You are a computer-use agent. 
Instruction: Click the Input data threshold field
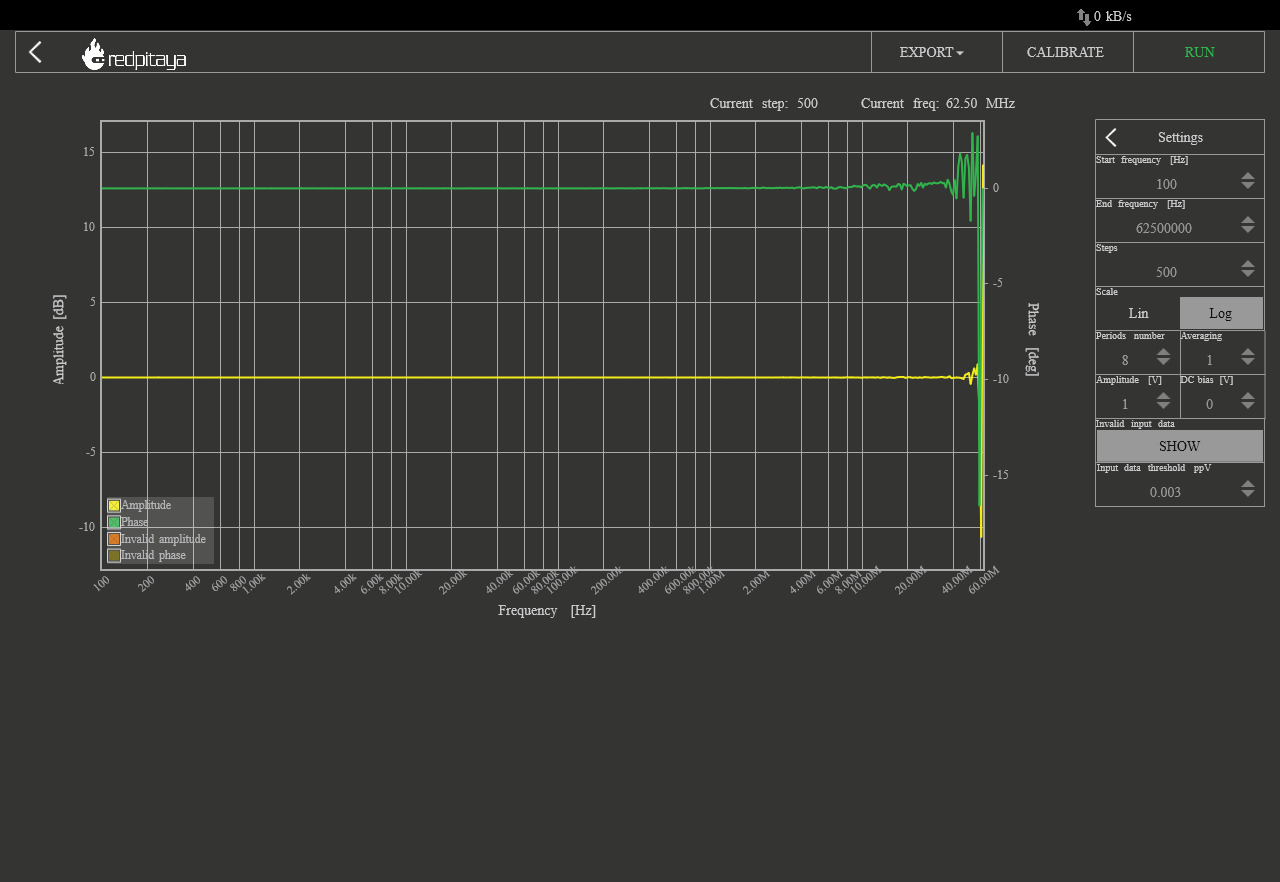tap(1166, 492)
